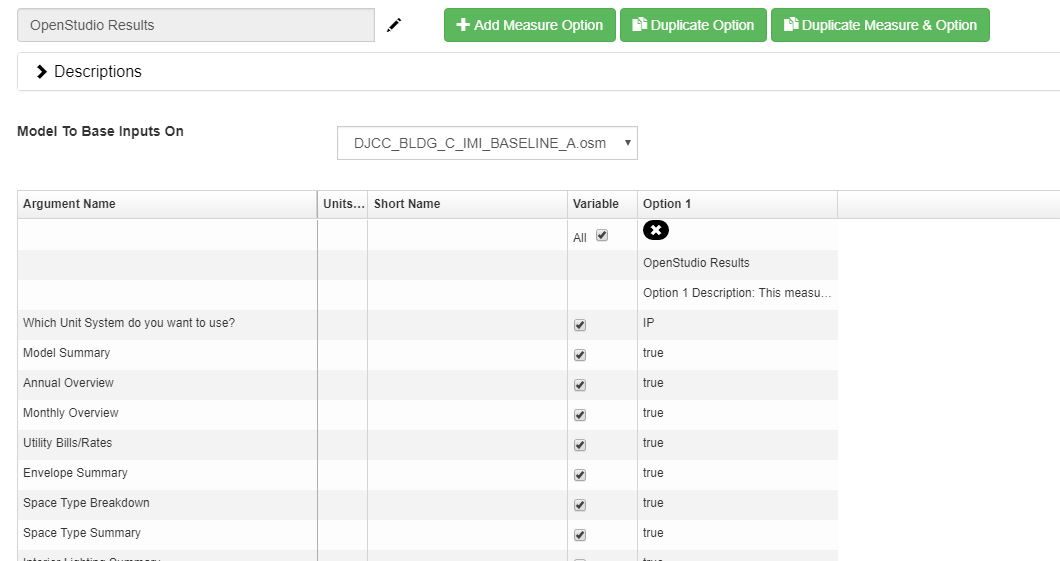The height and width of the screenshot is (561, 1060).
Task: Click Duplicate Measure & Option button
Action: (880, 25)
